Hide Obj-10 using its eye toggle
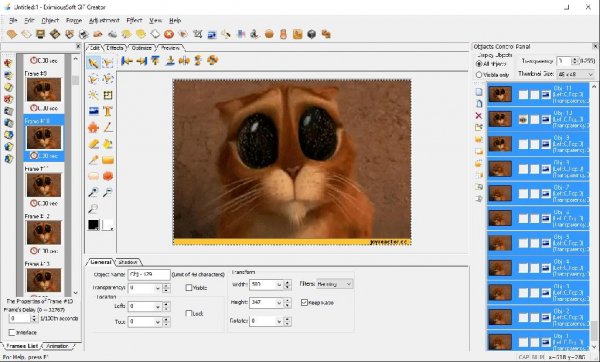This screenshot has width=600, height=362. [x=523, y=119]
